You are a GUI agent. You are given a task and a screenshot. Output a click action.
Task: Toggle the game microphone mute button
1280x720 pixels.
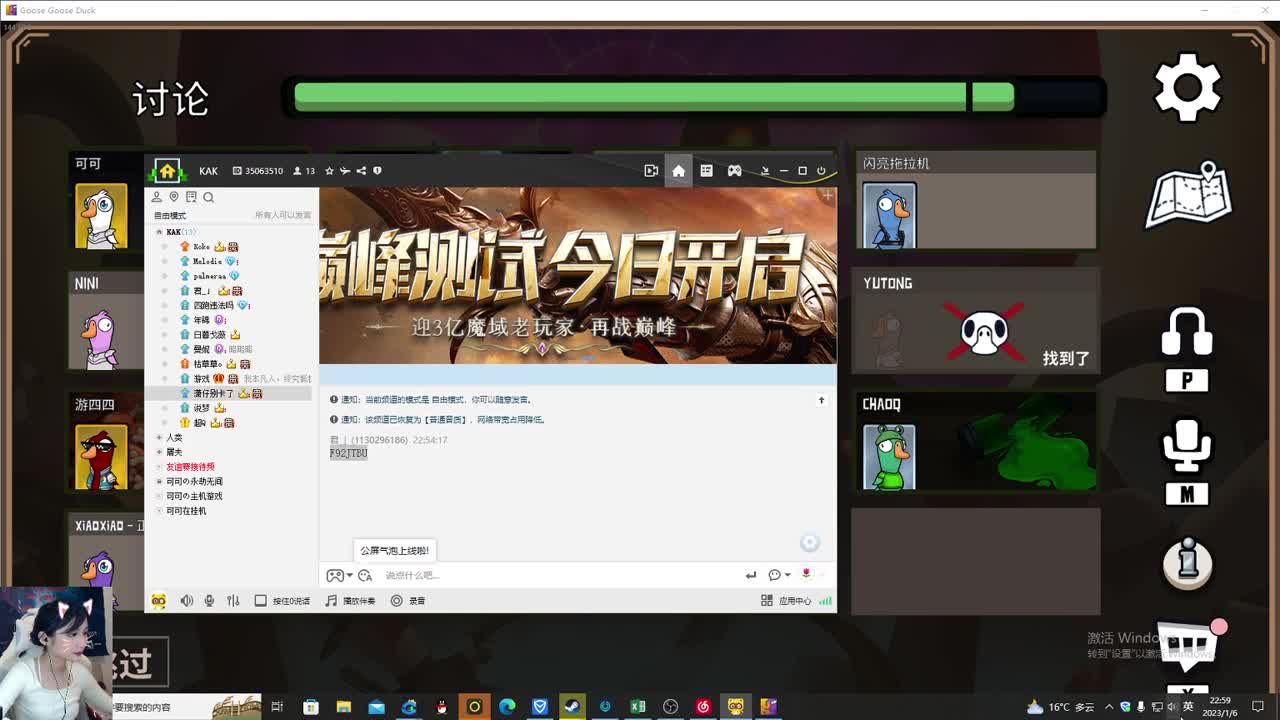pos(1187,446)
